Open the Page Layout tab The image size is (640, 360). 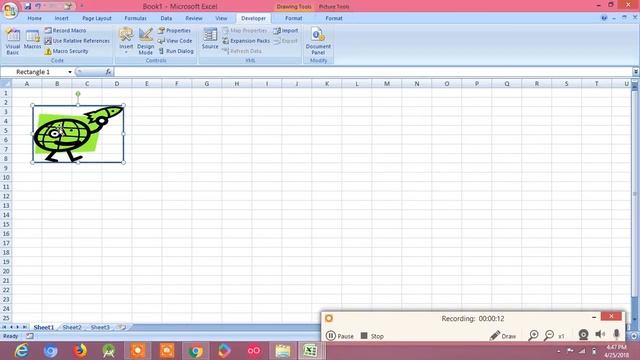tap(97, 18)
